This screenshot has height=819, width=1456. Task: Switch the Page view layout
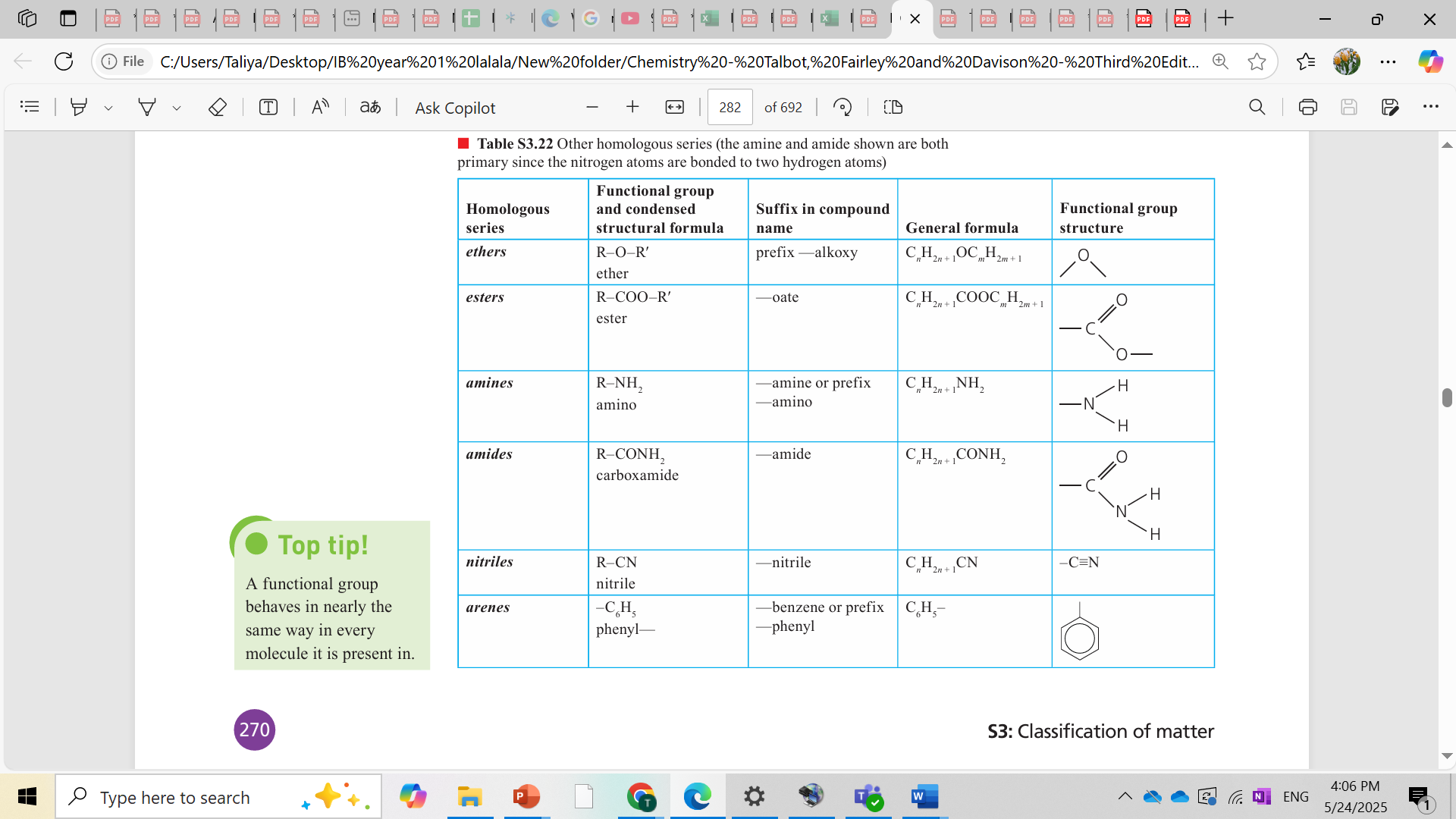tap(893, 107)
